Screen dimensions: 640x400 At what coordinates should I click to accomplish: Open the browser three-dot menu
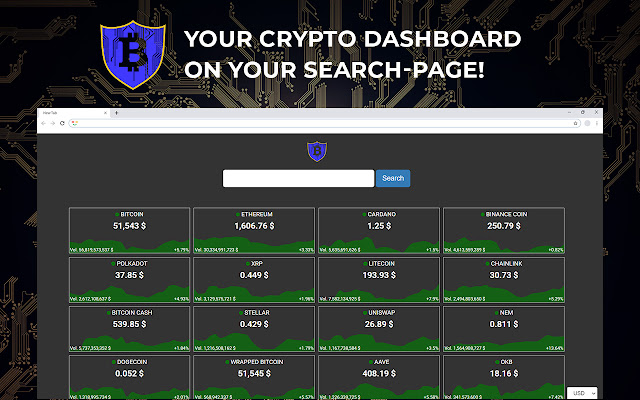[x=597, y=123]
